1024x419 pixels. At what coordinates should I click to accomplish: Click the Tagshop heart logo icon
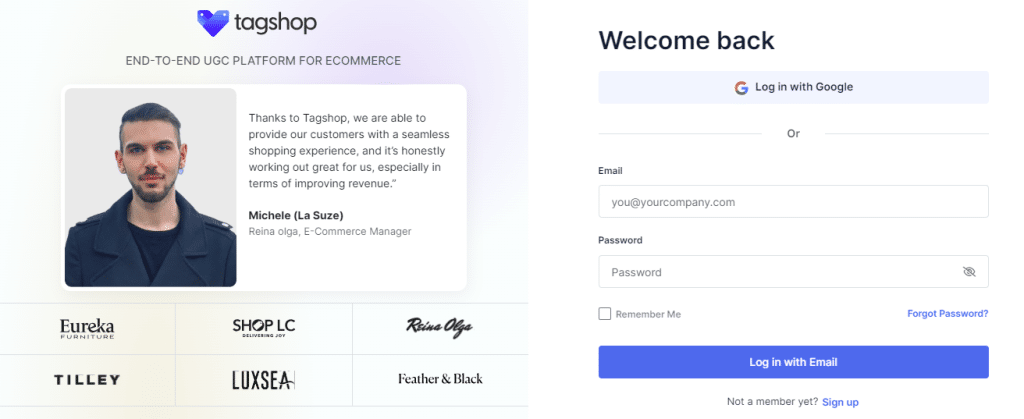tap(213, 23)
